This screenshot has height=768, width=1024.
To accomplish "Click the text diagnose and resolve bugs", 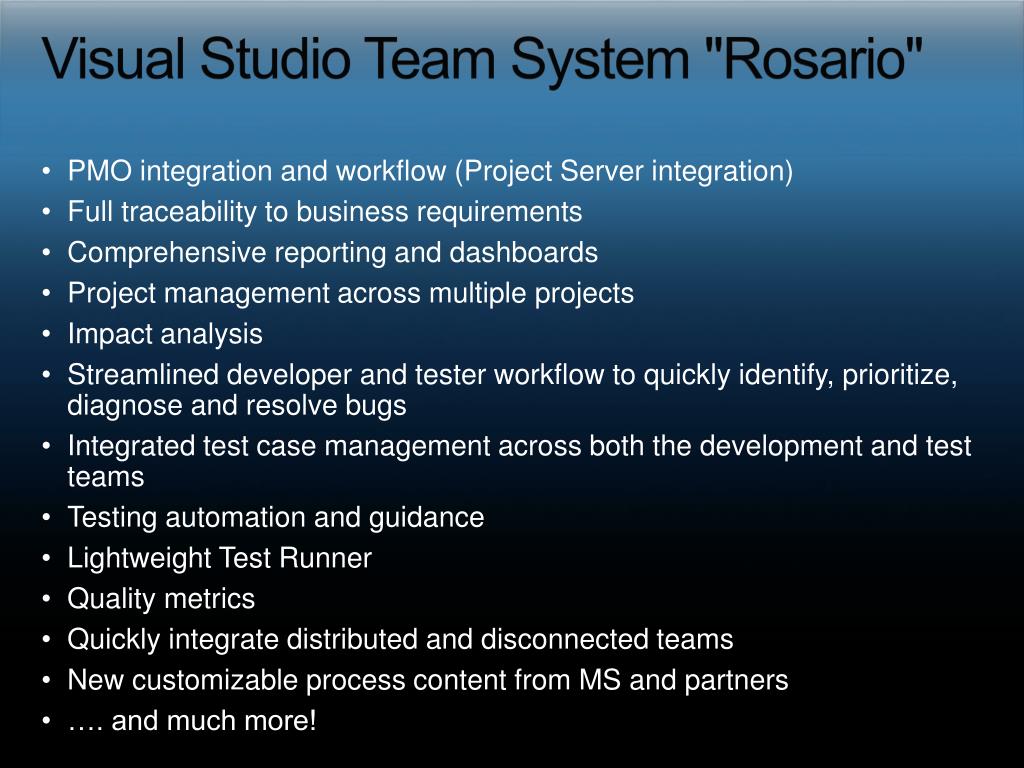I will tap(236, 406).
